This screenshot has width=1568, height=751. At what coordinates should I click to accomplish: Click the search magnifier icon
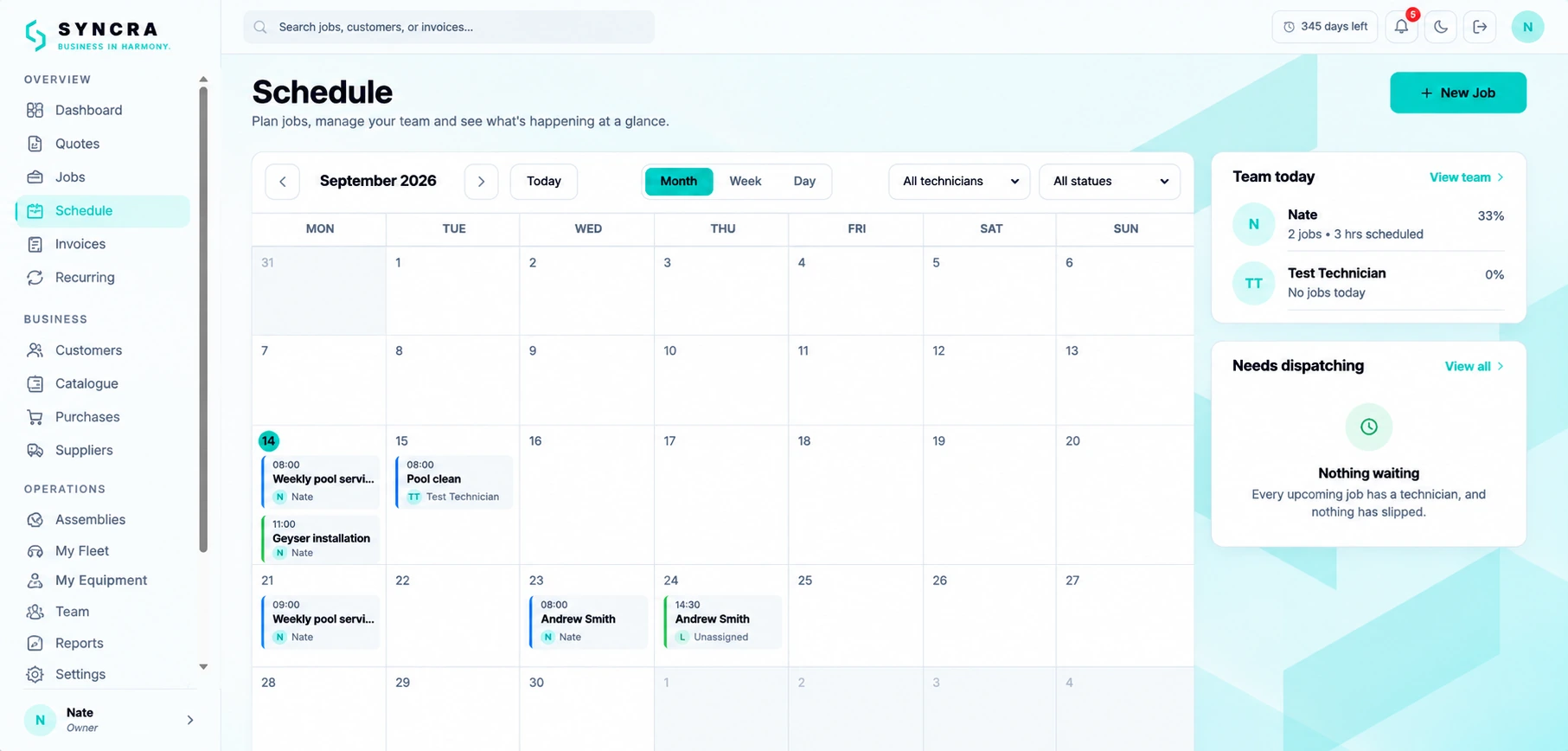(260, 27)
